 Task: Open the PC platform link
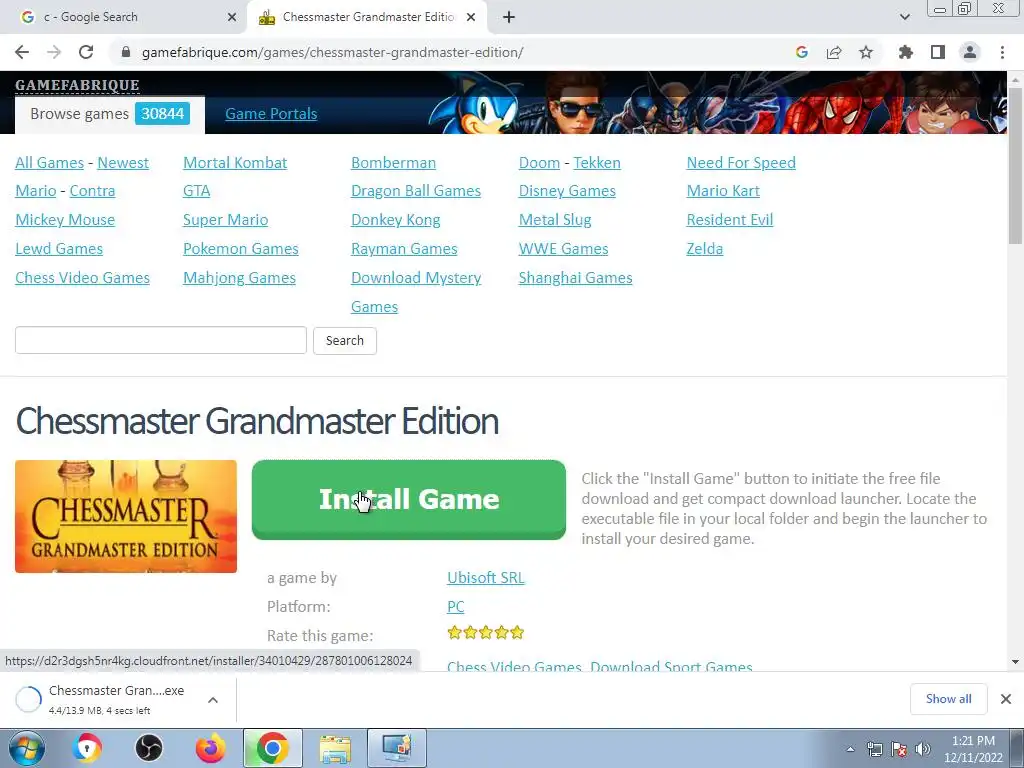(x=456, y=606)
